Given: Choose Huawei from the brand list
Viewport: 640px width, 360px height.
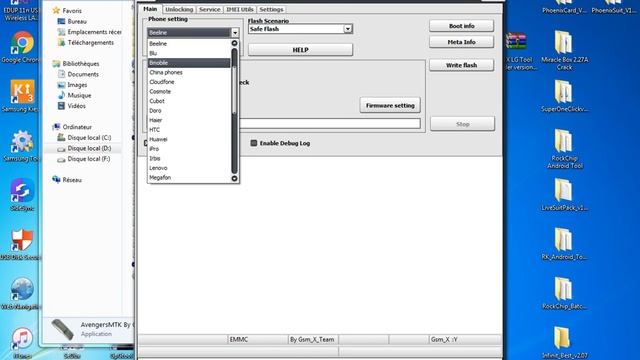Looking at the screenshot, I should pos(189,140).
